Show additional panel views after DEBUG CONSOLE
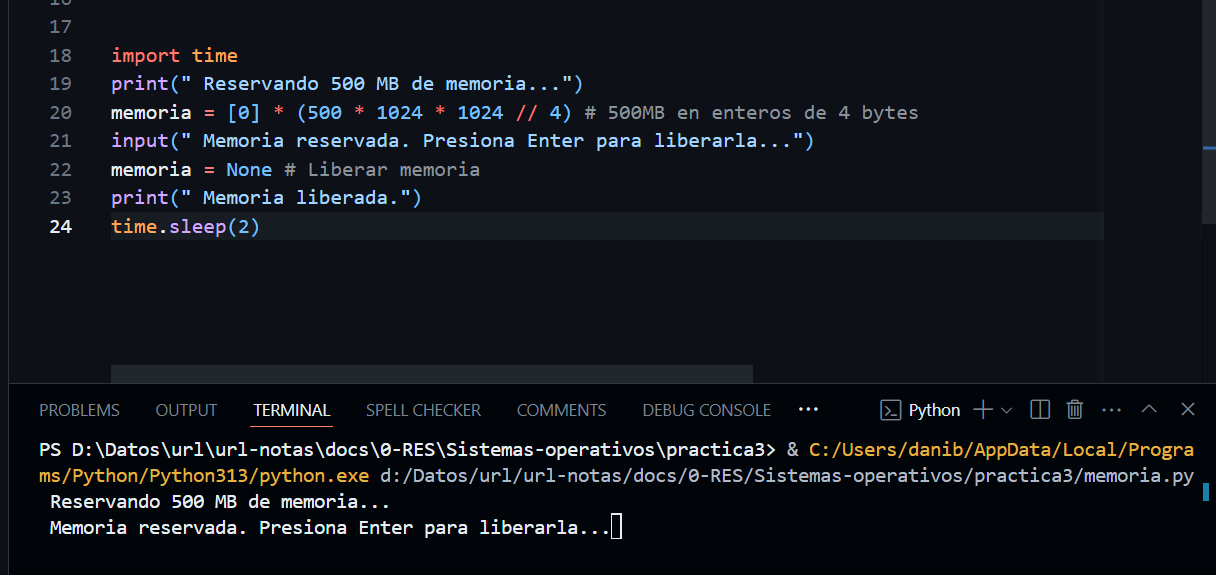The width and height of the screenshot is (1216, 575). [809, 410]
